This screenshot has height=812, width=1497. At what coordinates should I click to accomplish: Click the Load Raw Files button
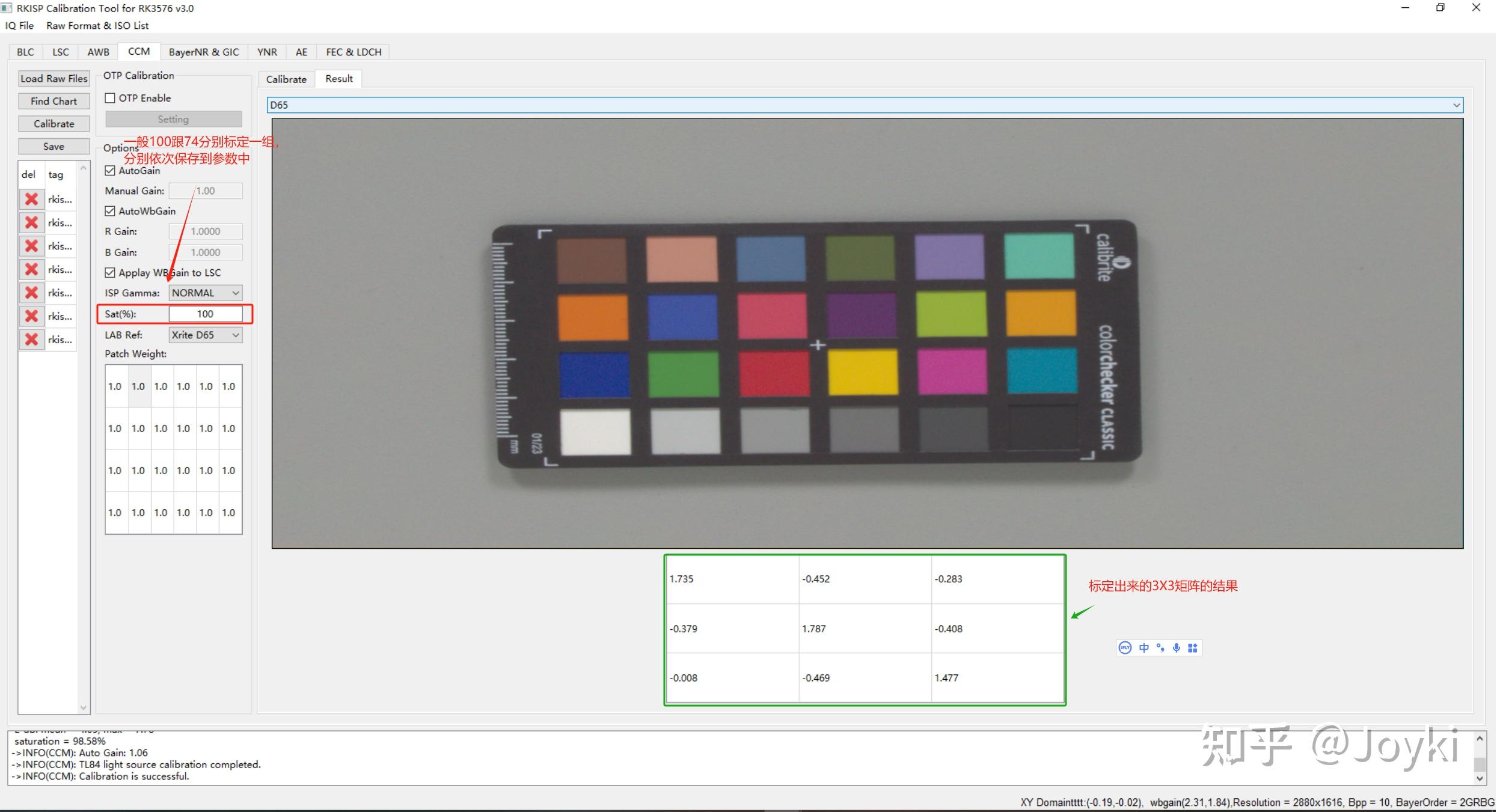pyautogui.click(x=54, y=78)
